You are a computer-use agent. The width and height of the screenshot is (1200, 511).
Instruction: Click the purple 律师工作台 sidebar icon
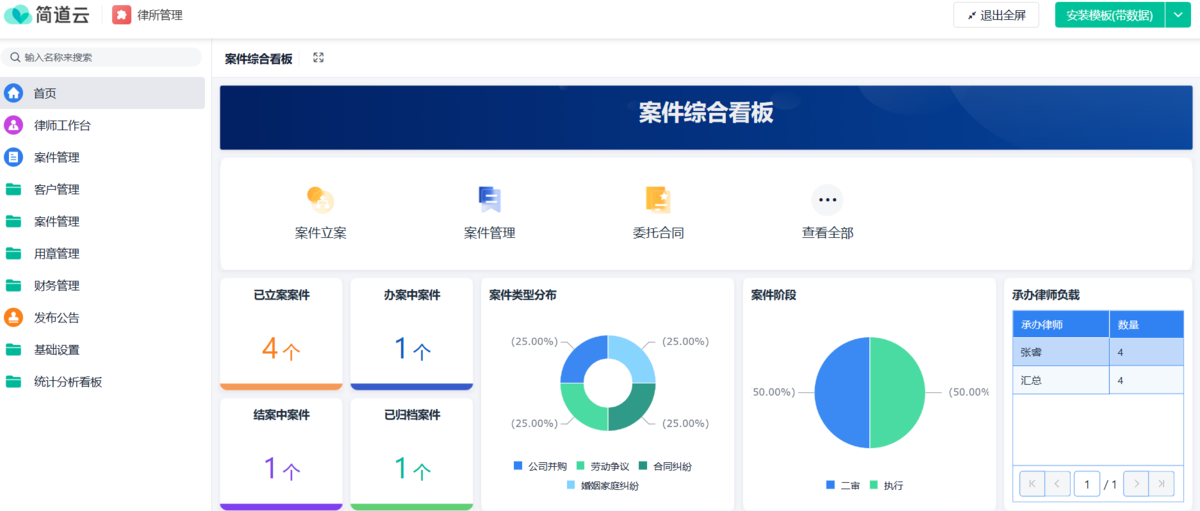13,125
